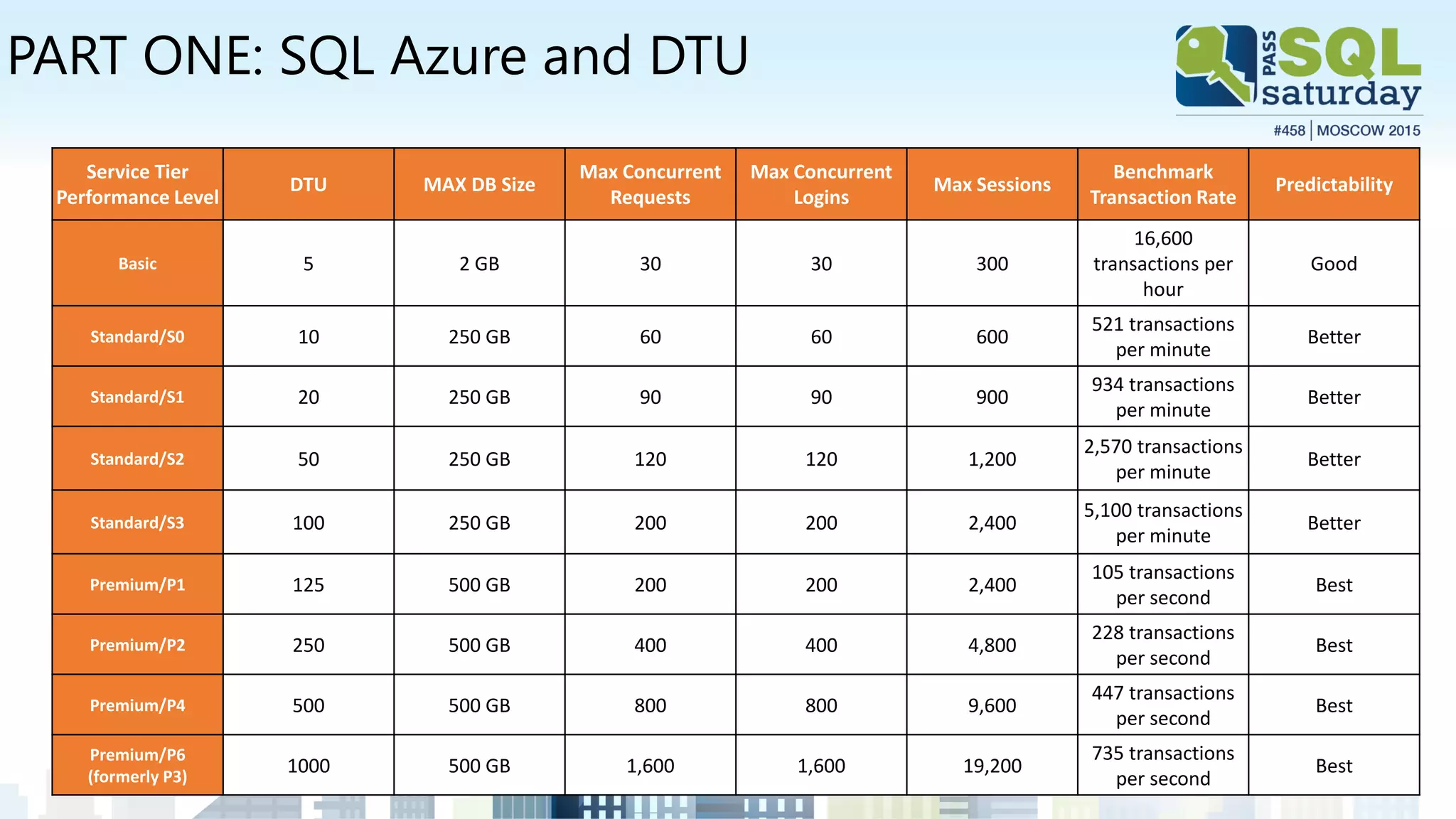This screenshot has height=819, width=1456.
Task: Select '2,570 transactions per minute' cell
Action: (1163, 459)
